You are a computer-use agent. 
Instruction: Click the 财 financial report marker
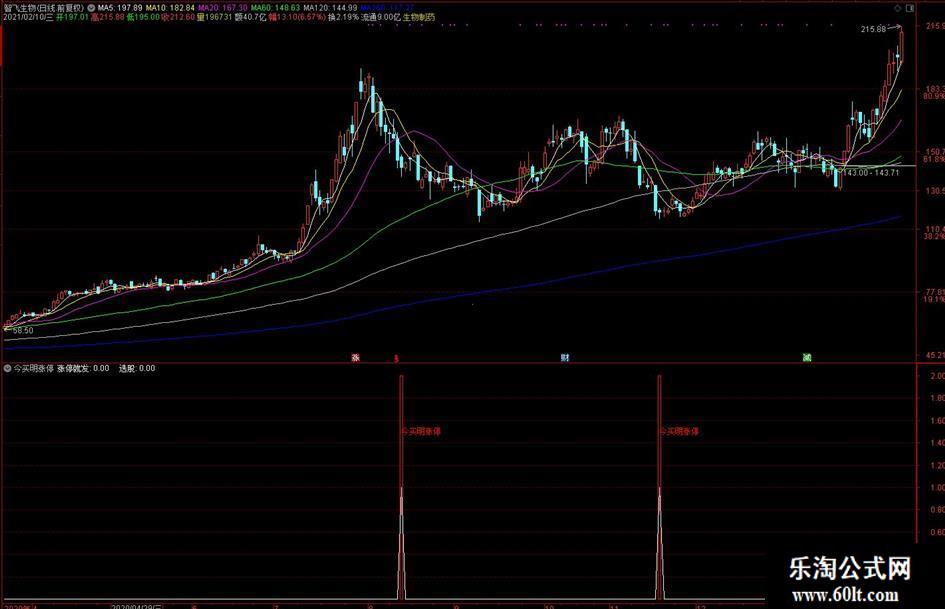(x=565, y=358)
